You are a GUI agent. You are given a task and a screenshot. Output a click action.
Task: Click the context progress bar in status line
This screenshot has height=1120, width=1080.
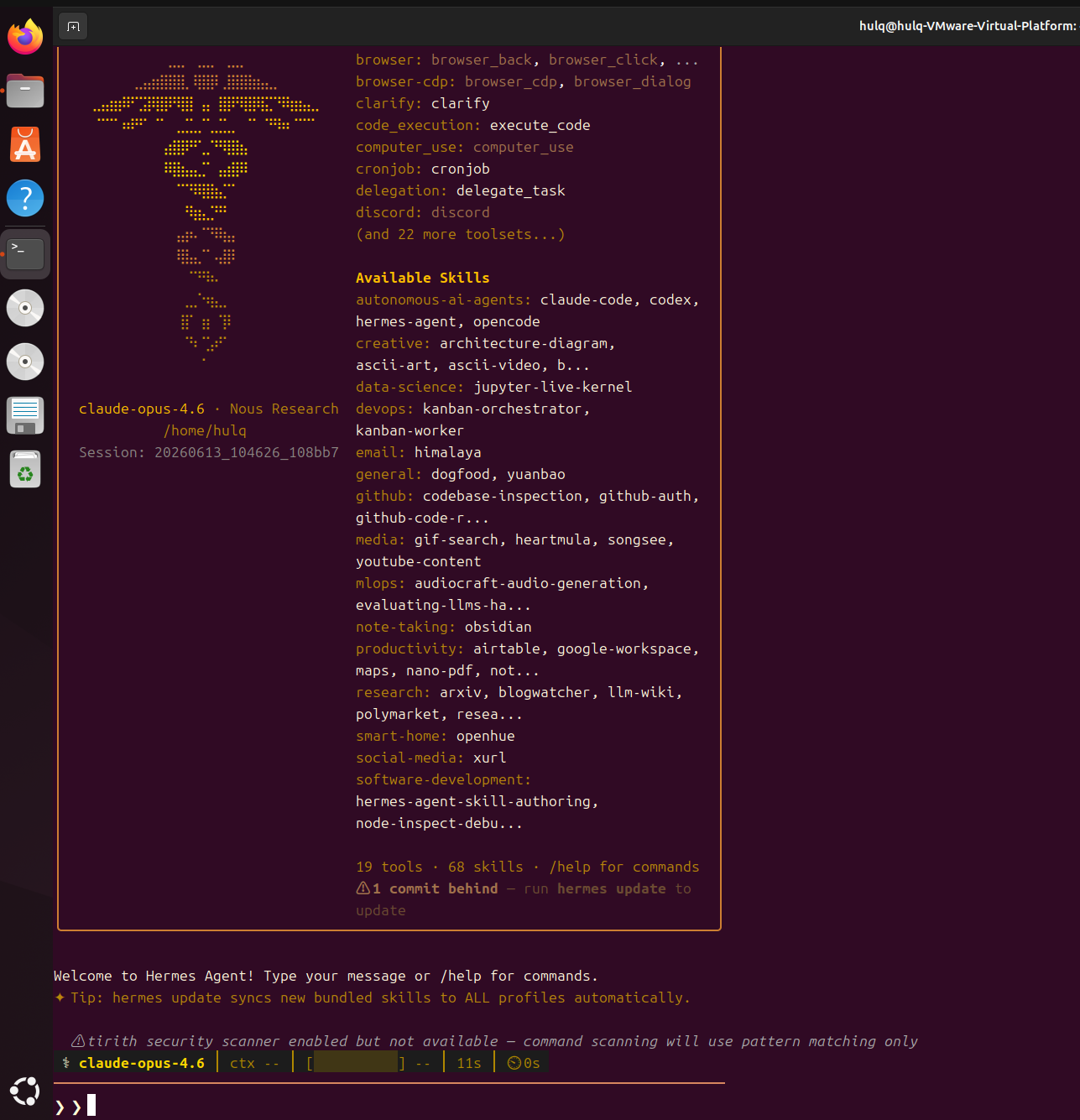(x=356, y=1063)
